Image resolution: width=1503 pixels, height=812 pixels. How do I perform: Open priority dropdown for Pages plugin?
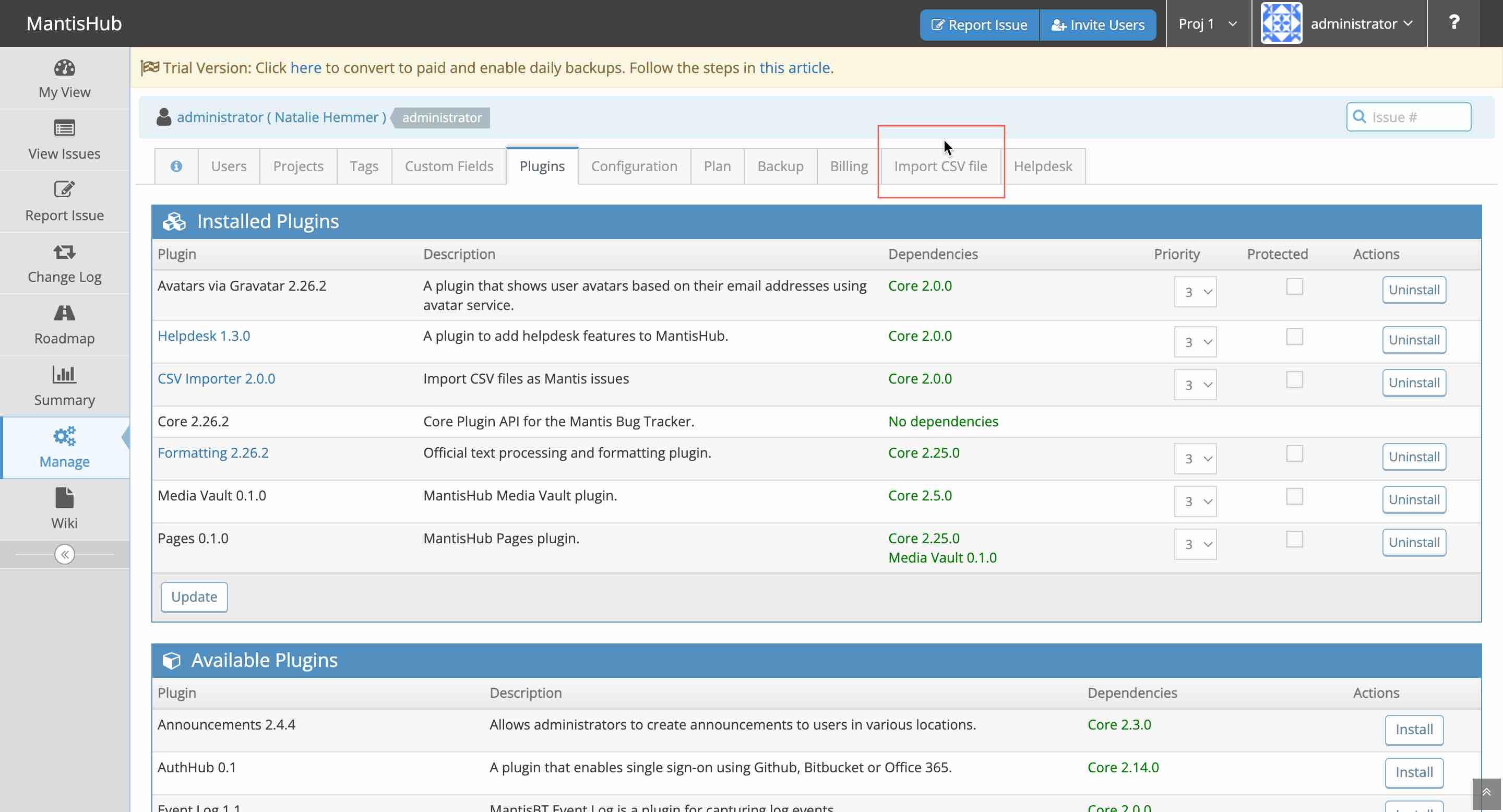[x=1195, y=544]
